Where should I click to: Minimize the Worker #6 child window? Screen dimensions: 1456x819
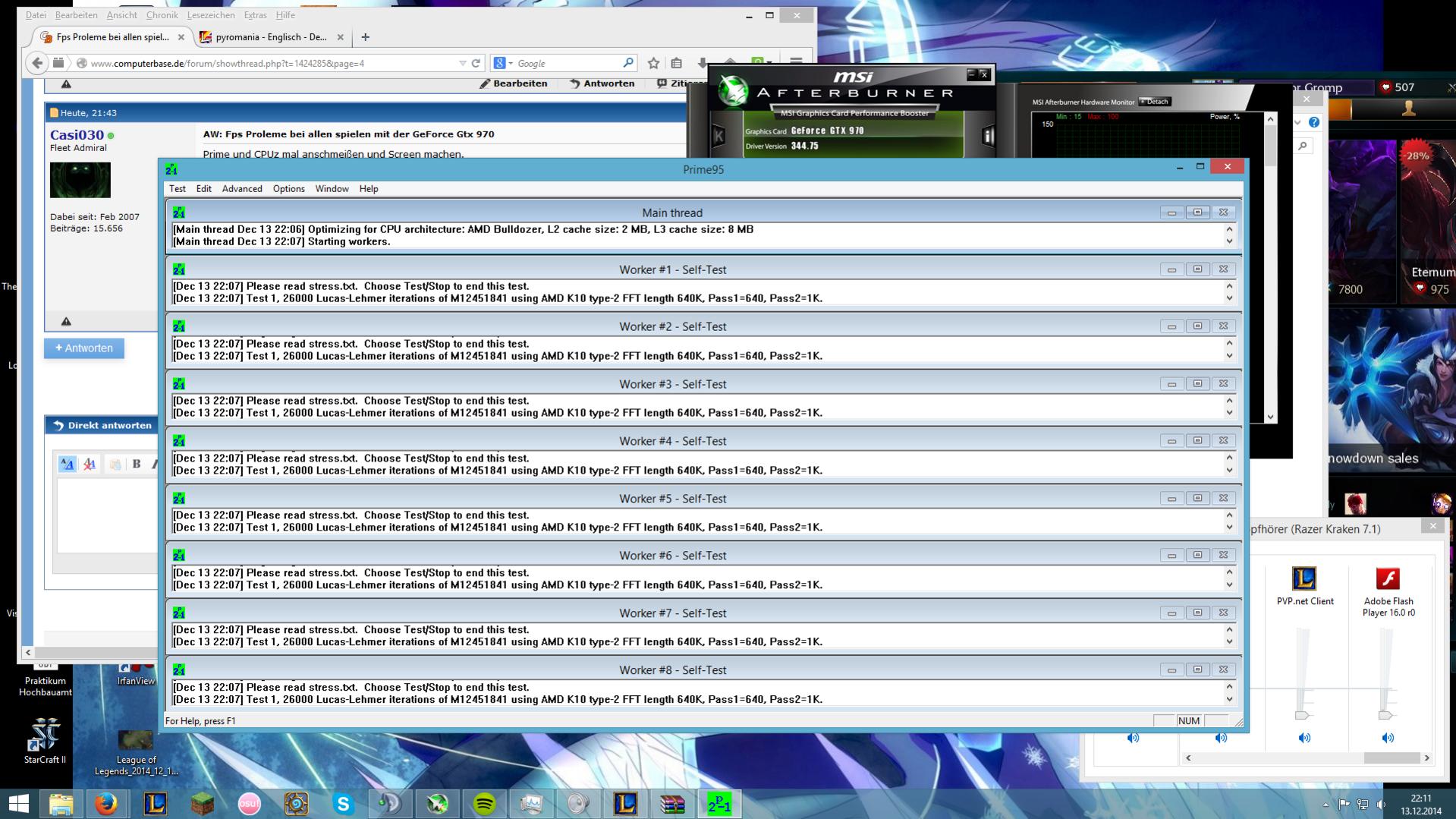click(x=1171, y=555)
